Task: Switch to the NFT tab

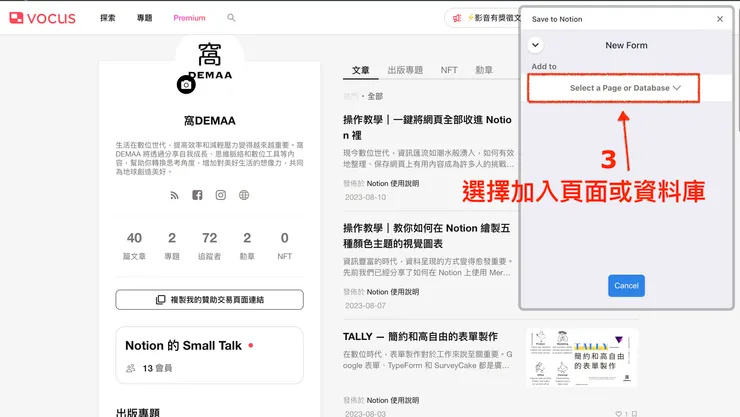Action: (x=449, y=70)
